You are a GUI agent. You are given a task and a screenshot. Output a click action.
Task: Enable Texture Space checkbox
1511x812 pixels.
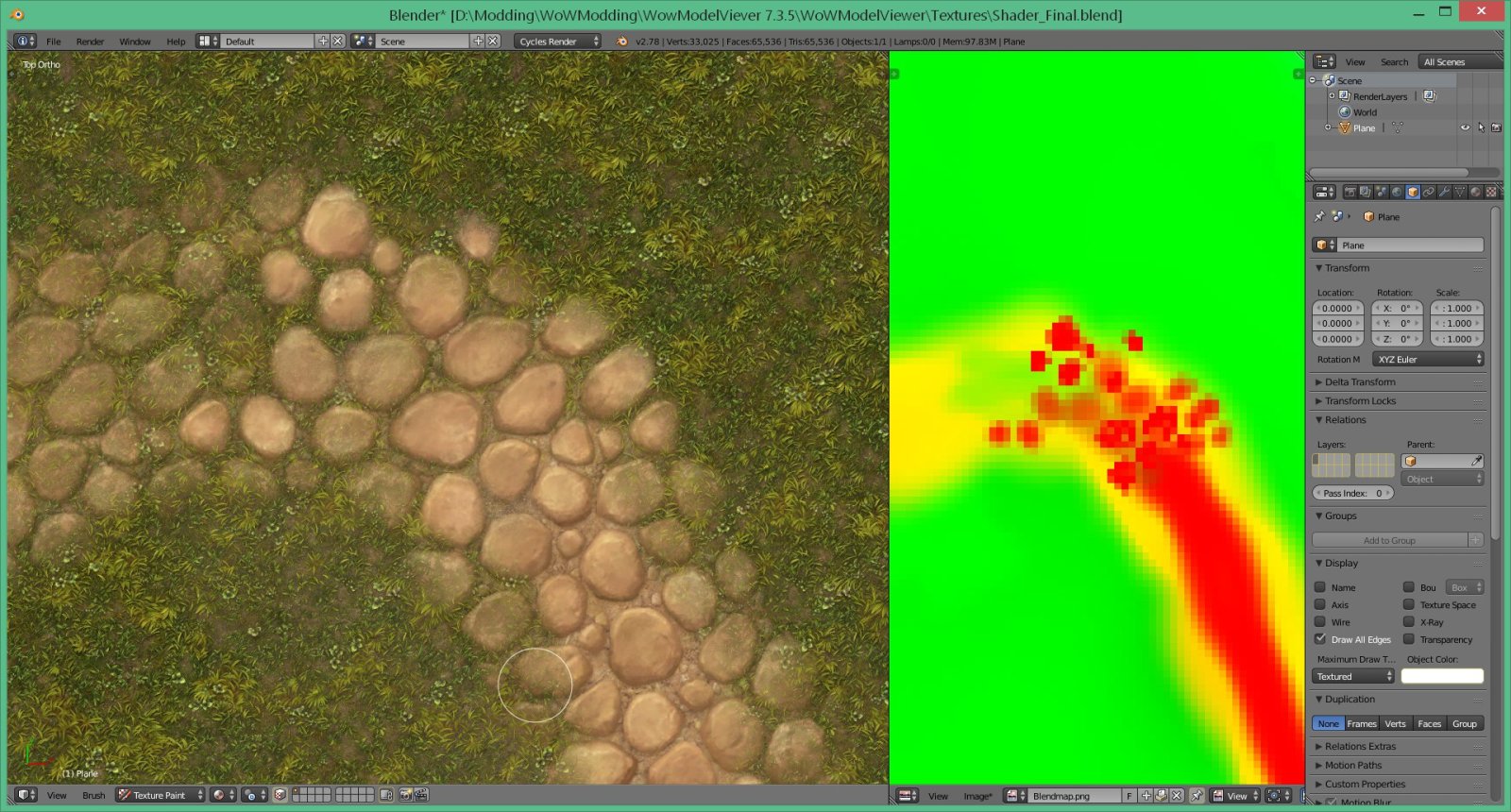coord(1409,604)
